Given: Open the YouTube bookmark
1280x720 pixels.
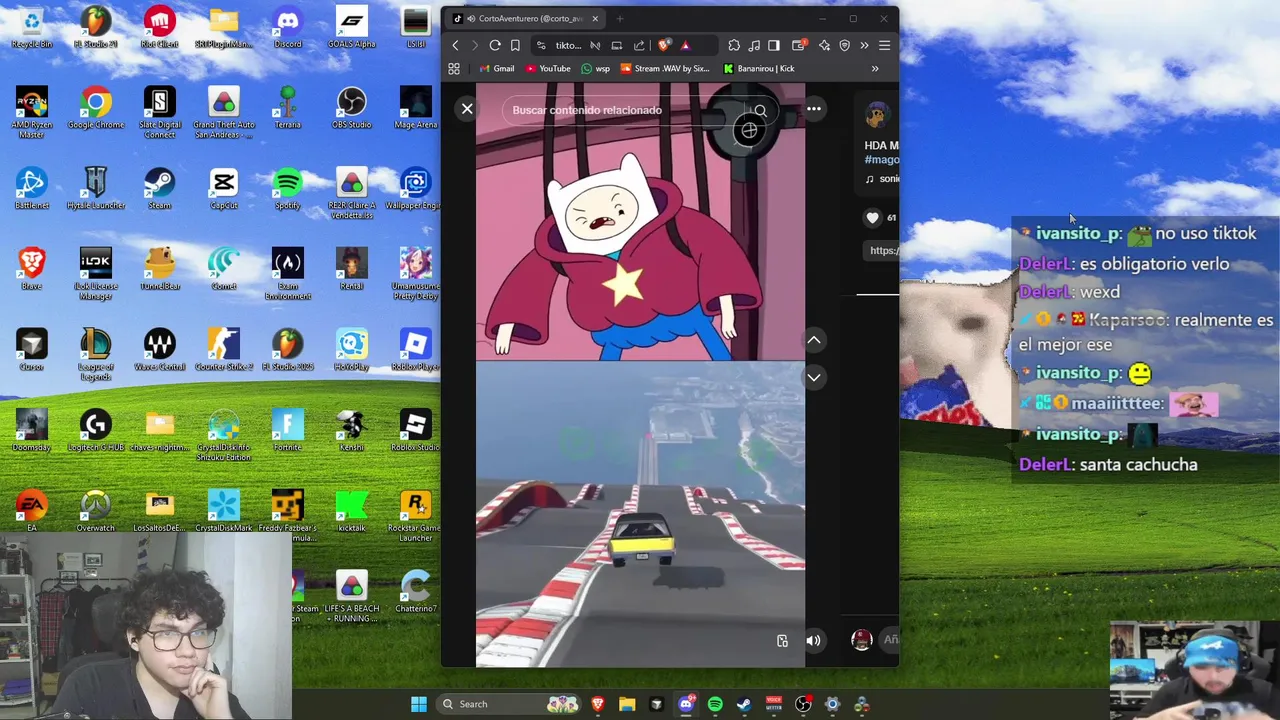Looking at the screenshot, I should [547, 68].
